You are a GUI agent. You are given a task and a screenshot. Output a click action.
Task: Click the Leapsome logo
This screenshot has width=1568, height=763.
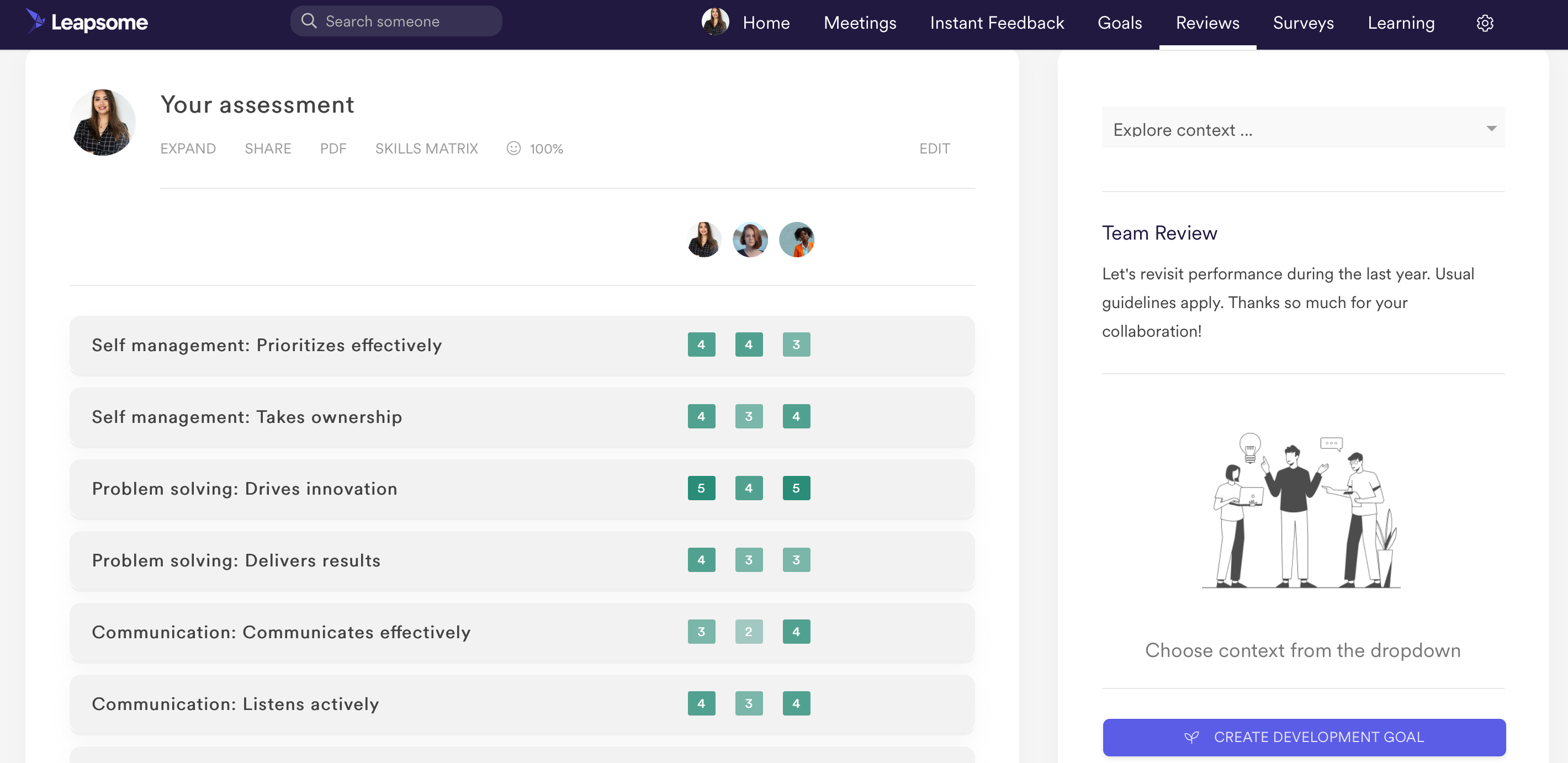87,22
